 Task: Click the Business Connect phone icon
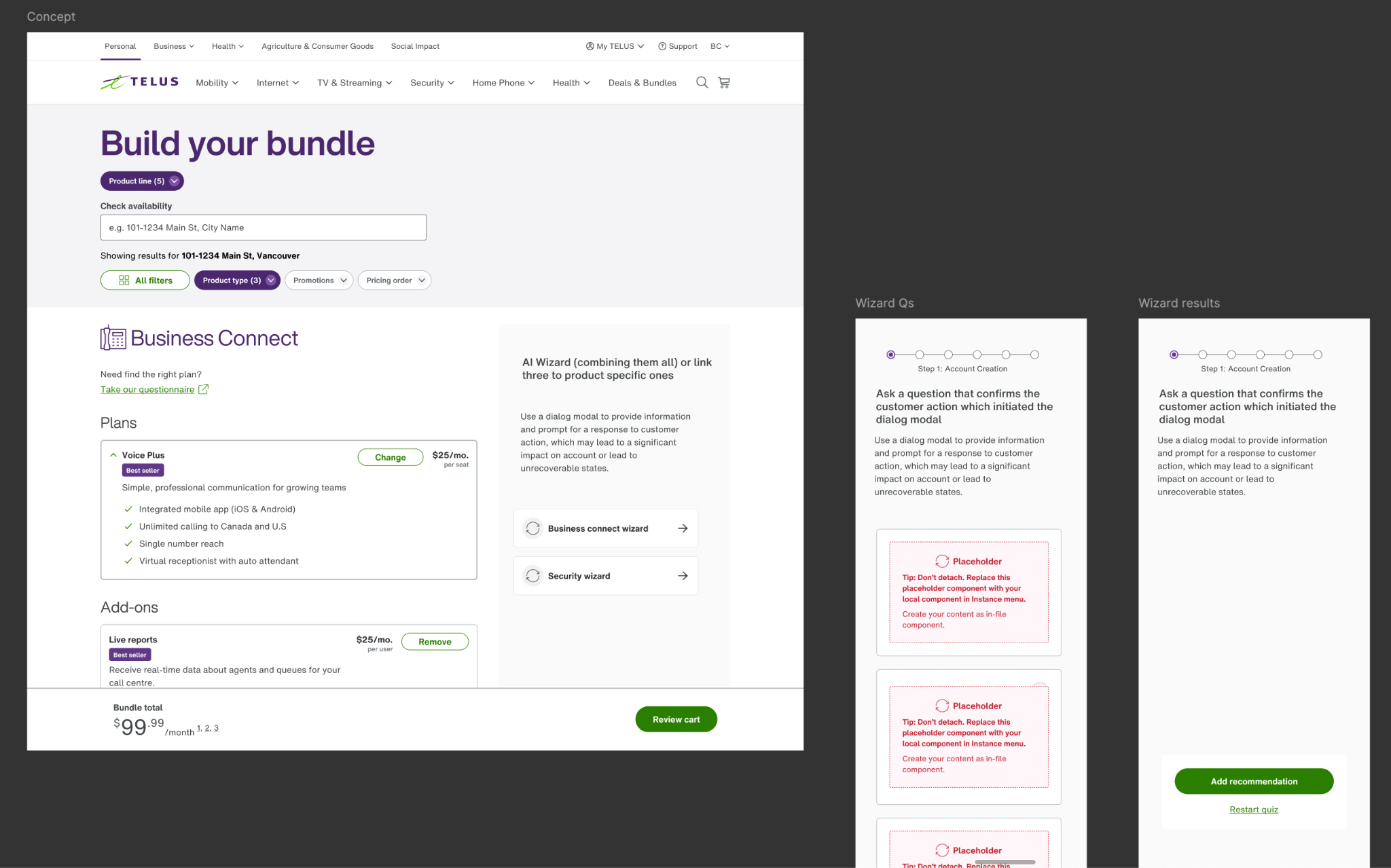(113, 338)
